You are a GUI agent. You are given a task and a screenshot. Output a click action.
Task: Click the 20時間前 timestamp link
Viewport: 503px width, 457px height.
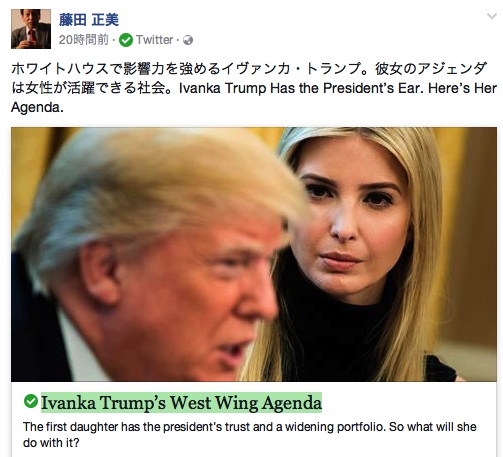point(84,40)
